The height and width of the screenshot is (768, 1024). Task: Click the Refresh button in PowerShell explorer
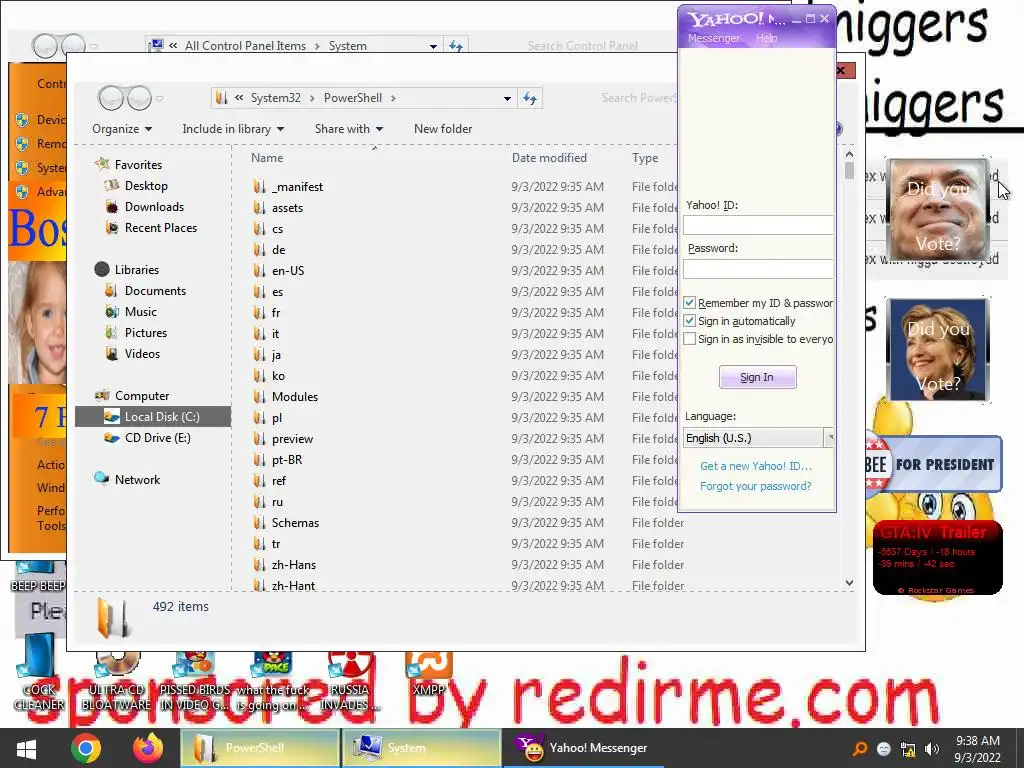pyautogui.click(x=530, y=98)
